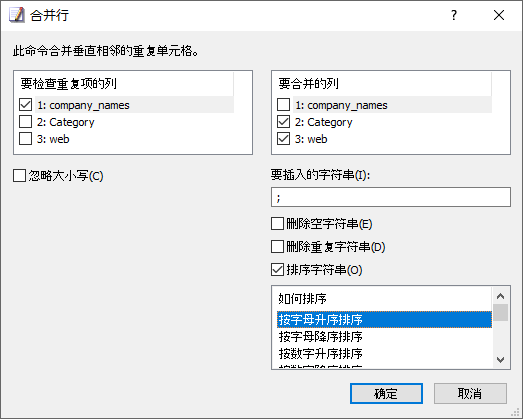523x419 pixels.
Task: Check company_names in columns-to-merge list
Action: click(284, 105)
